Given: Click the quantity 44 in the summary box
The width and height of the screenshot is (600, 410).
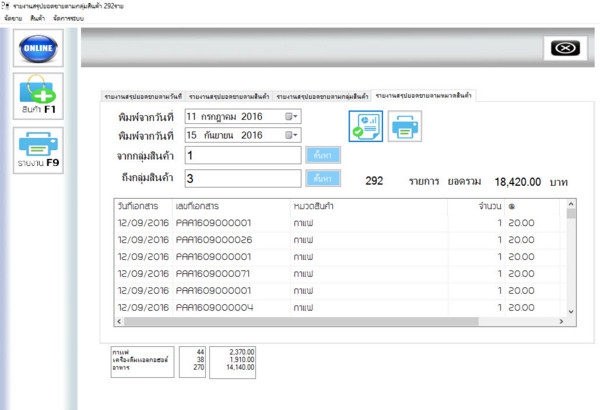Looking at the screenshot, I should click(201, 352).
